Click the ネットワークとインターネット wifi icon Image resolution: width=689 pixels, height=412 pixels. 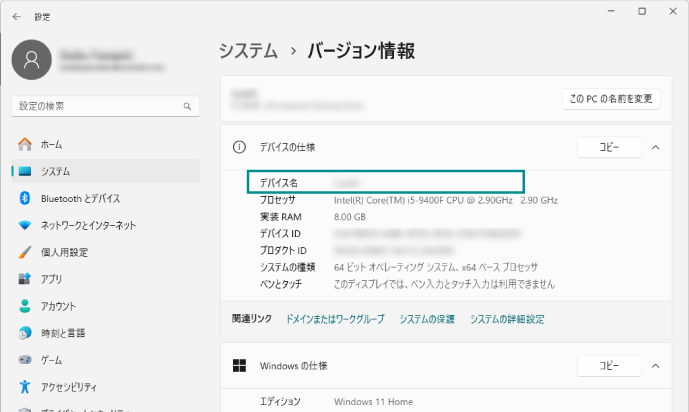pyautogui.click(x=24, y=225)
